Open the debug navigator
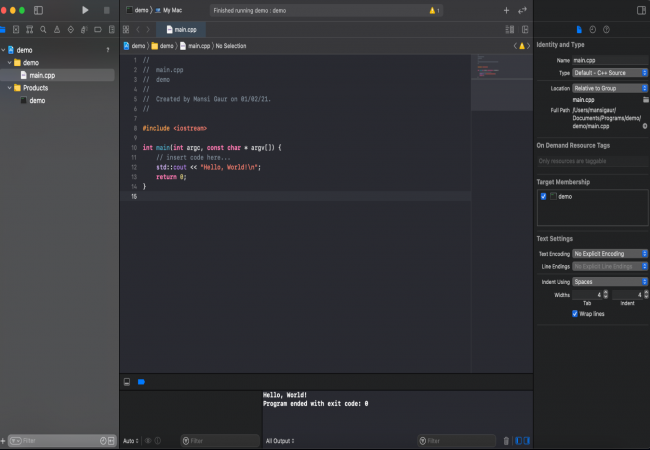This screenshot has width=650, height=450. pyautogui.click(x=84, y=29)
